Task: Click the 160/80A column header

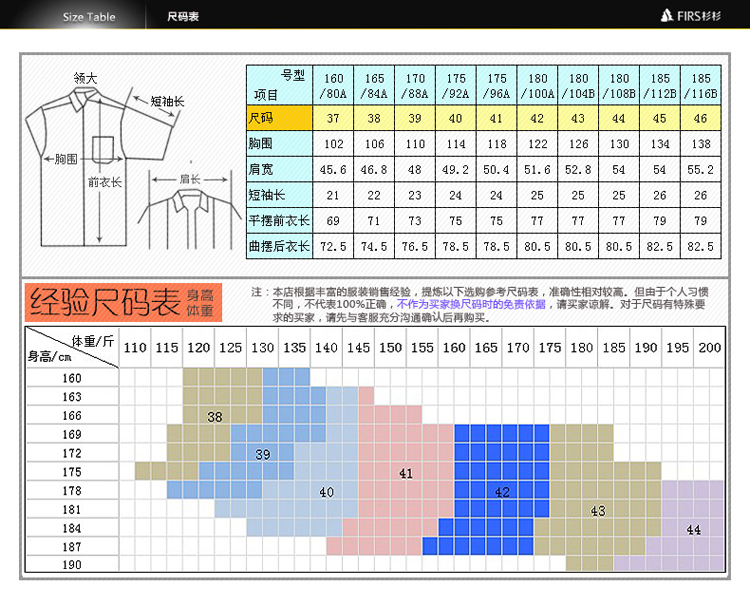Action: [333, 85]
